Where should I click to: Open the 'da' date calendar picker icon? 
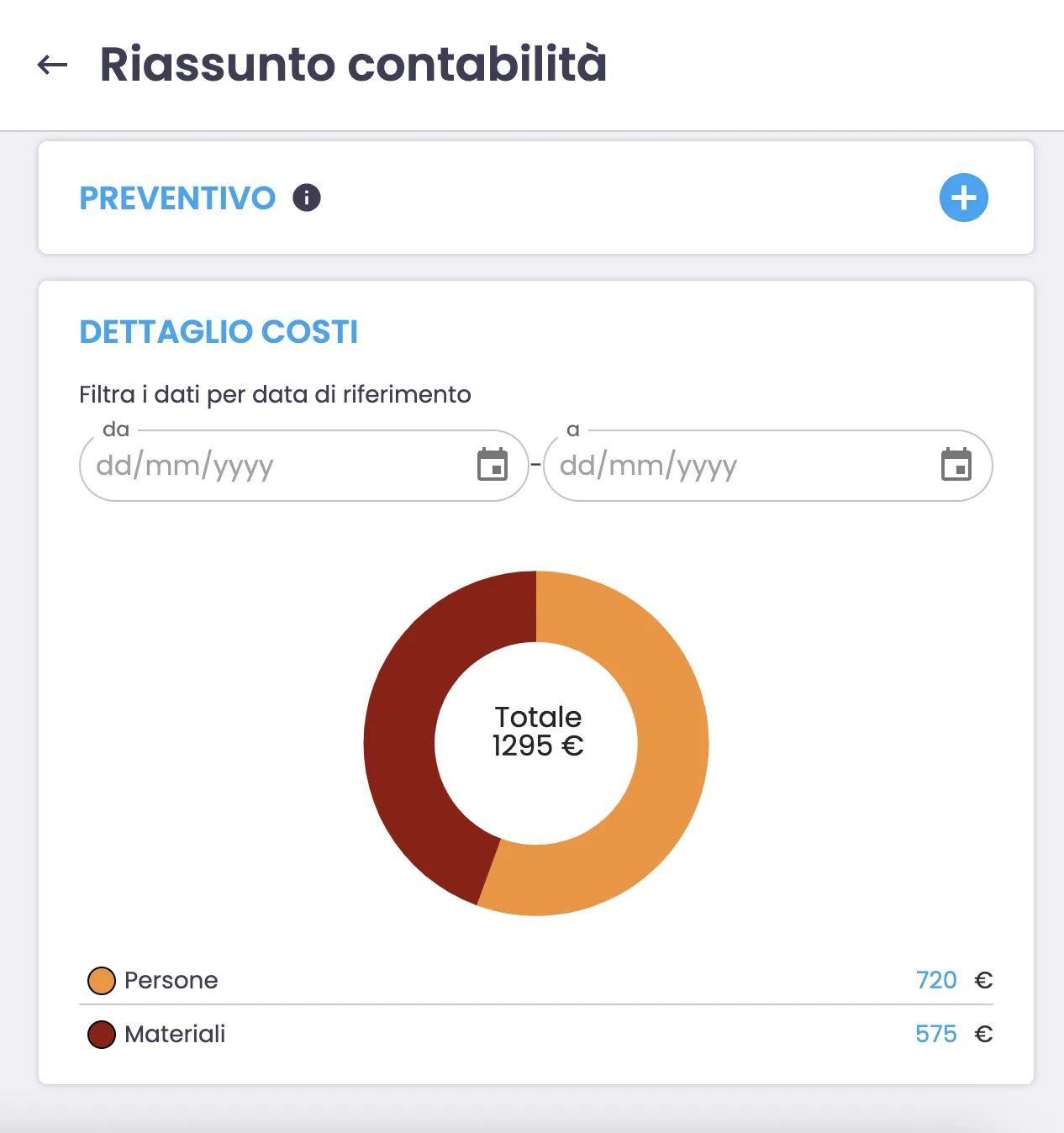[x=492, y=465]
